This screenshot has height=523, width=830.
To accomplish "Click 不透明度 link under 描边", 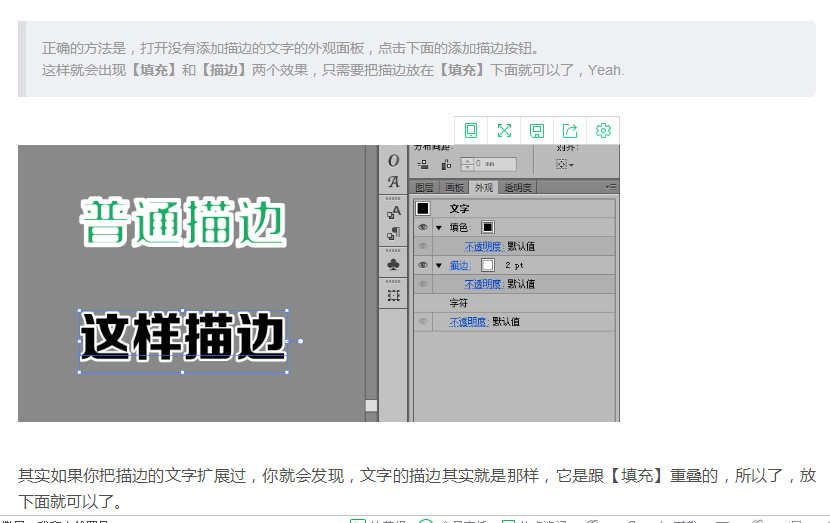I will point(484,284).
